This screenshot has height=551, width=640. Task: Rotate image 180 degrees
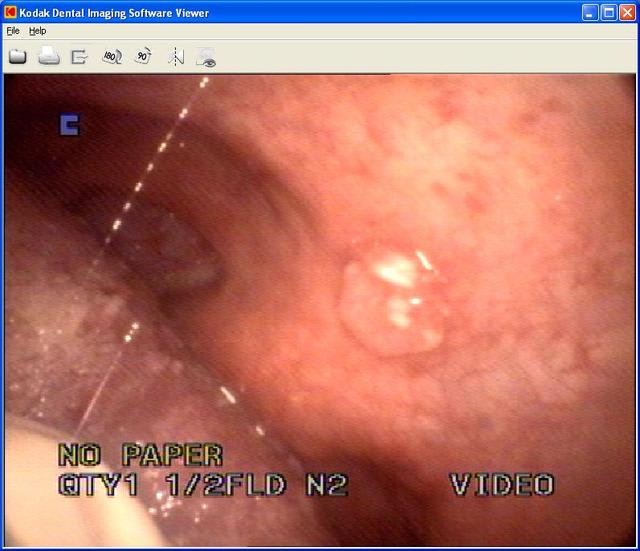click(x=112, y=57)
